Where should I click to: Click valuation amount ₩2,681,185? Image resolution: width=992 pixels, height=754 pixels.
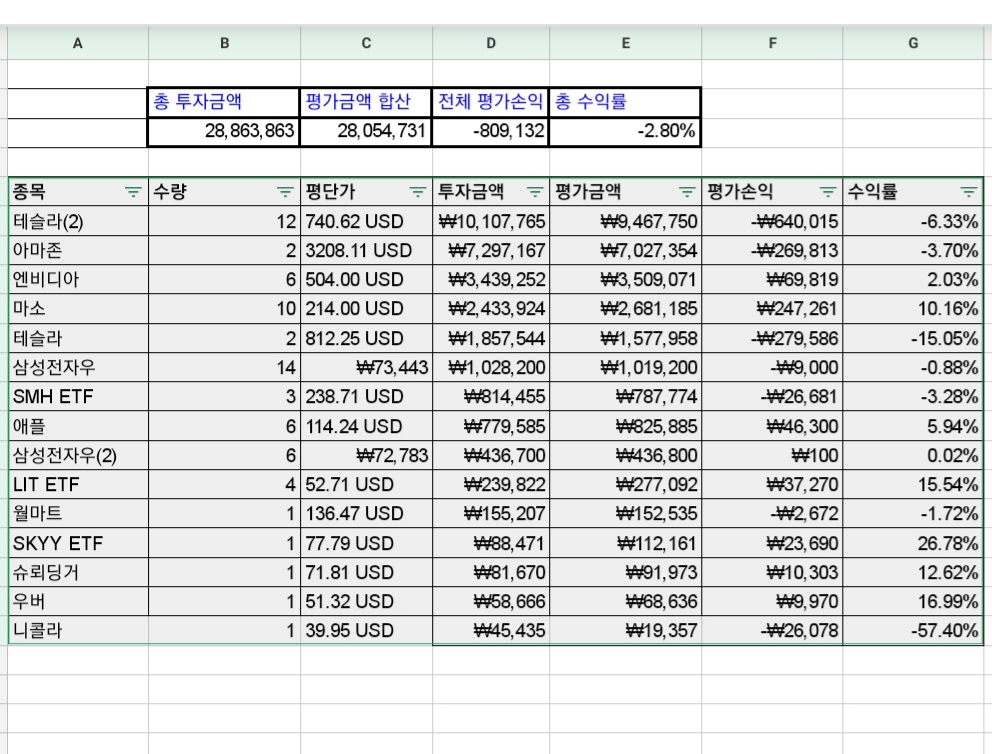click(x=626, y=309)
